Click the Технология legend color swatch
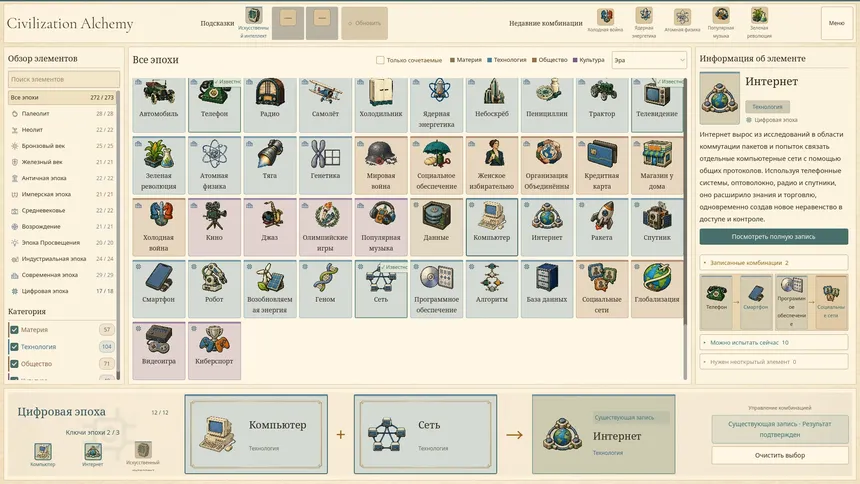Screen dimensions: 860x484 (x=489, y=60)
